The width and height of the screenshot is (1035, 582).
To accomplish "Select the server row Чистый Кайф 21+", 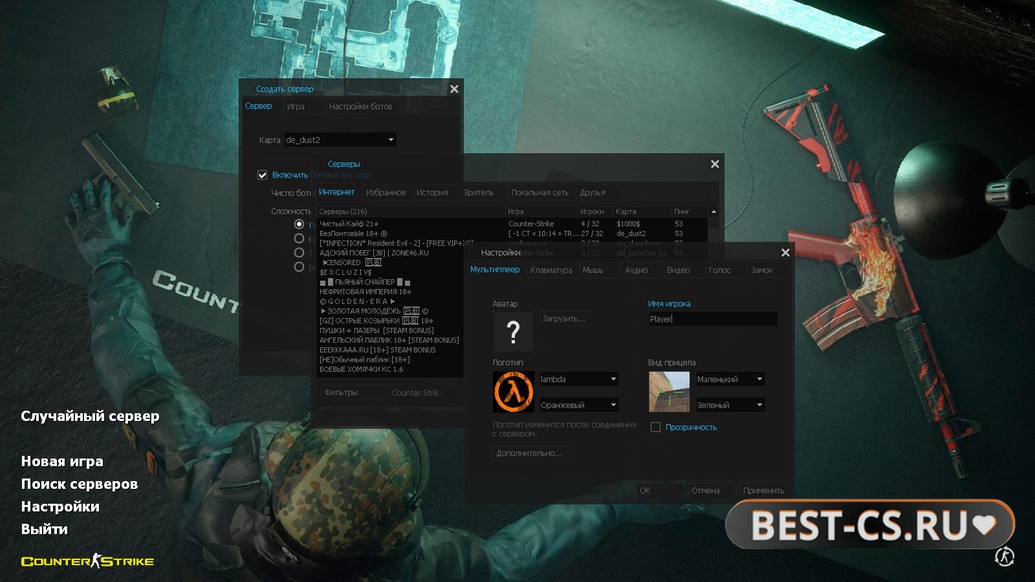I will pos(512,224).
